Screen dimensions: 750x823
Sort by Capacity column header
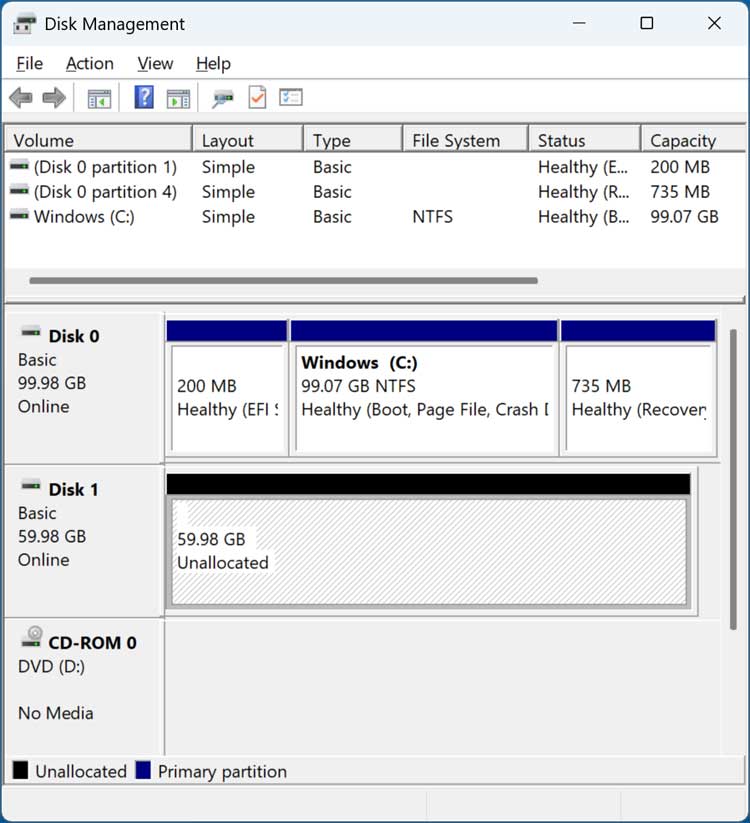[693, 140]
